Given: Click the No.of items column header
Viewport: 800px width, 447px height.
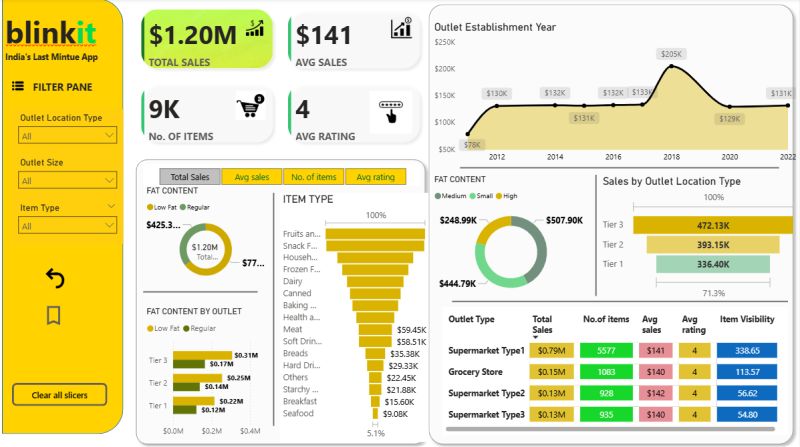Looking at the screenshot, I should [x=606, y=319].
